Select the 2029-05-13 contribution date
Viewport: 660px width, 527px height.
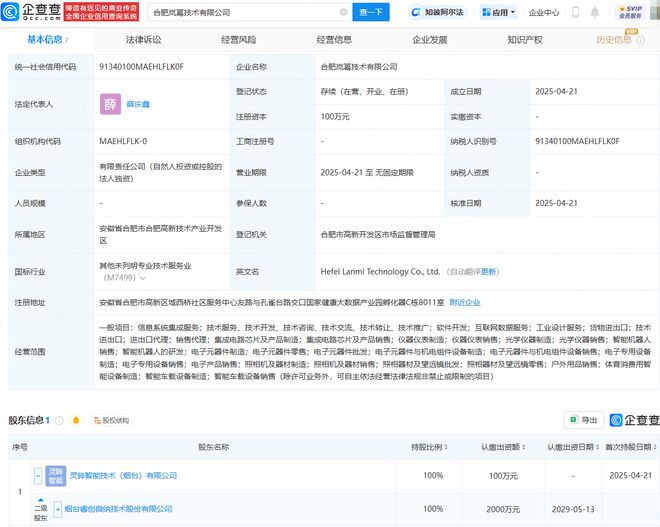(x=573, y=509)
